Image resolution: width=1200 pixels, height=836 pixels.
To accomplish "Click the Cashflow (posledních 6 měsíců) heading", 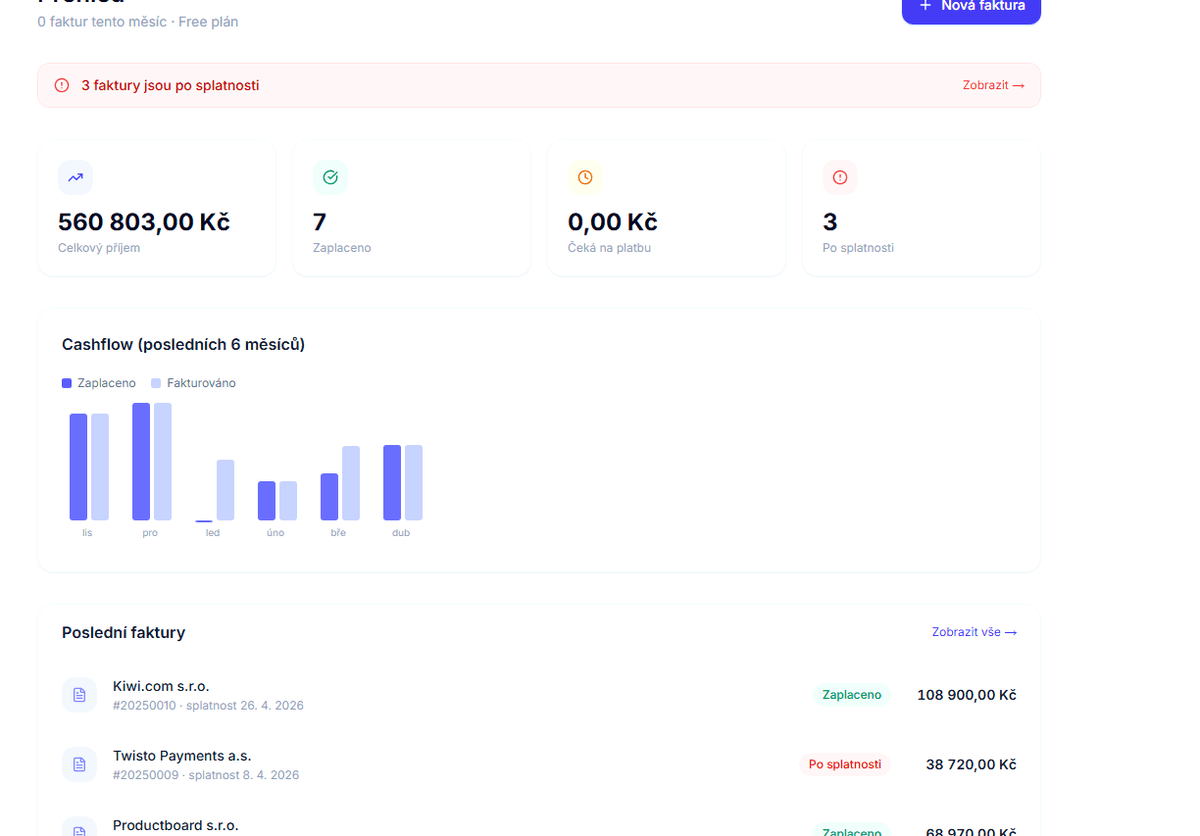I will pyautogui.click(x=183, y=344).
